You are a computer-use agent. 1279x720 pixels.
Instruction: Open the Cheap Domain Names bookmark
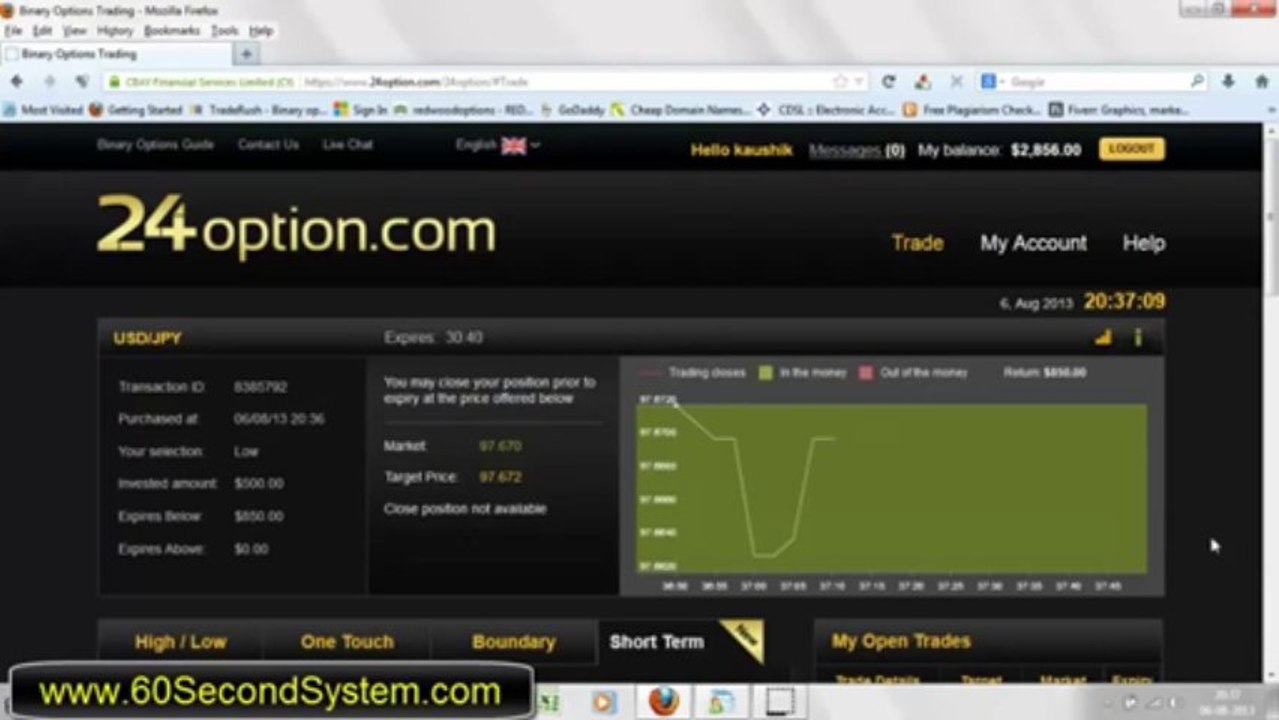(680, 110)
